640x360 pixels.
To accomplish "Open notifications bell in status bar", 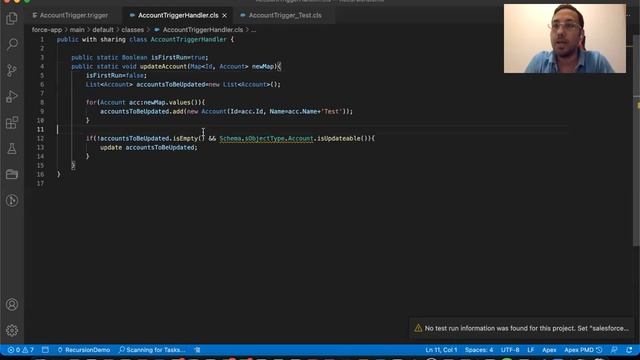I will (629, 350).
